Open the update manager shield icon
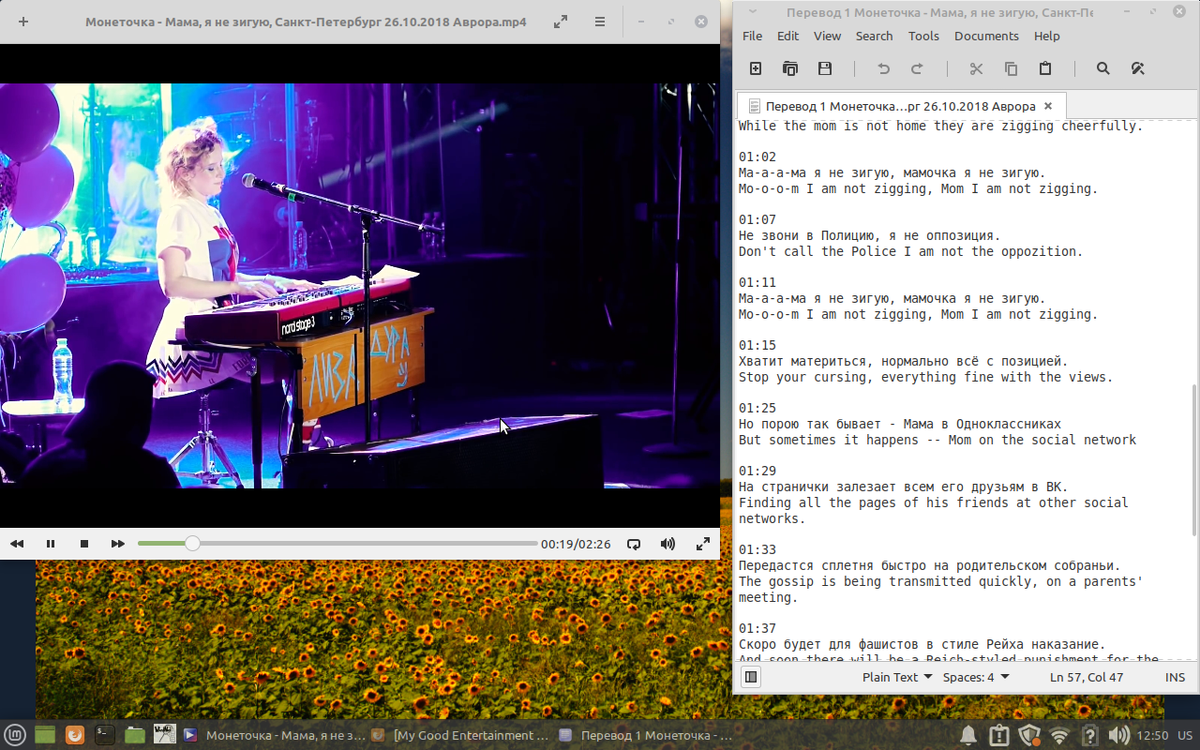 (x=1028, y=736)
